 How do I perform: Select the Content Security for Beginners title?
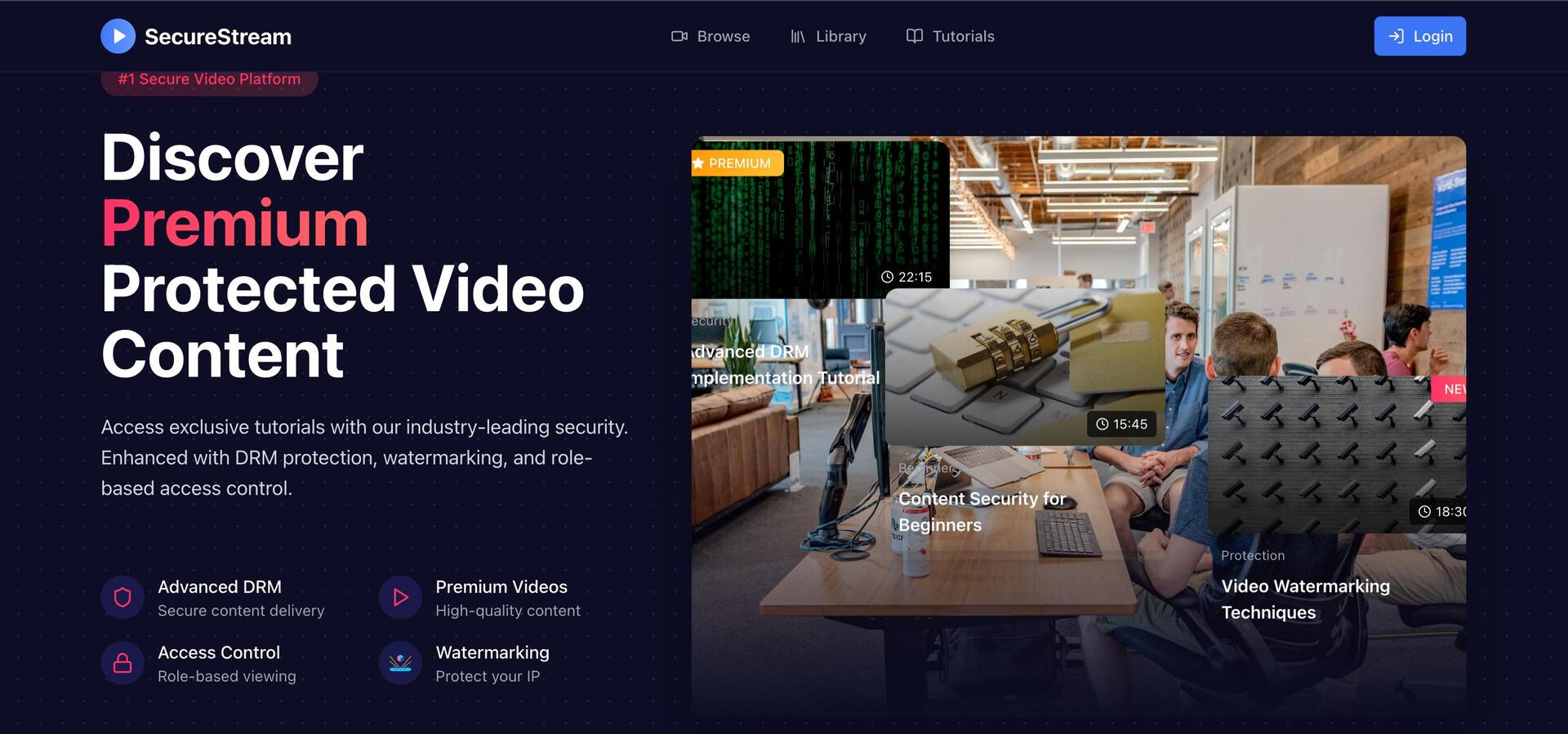982,511
